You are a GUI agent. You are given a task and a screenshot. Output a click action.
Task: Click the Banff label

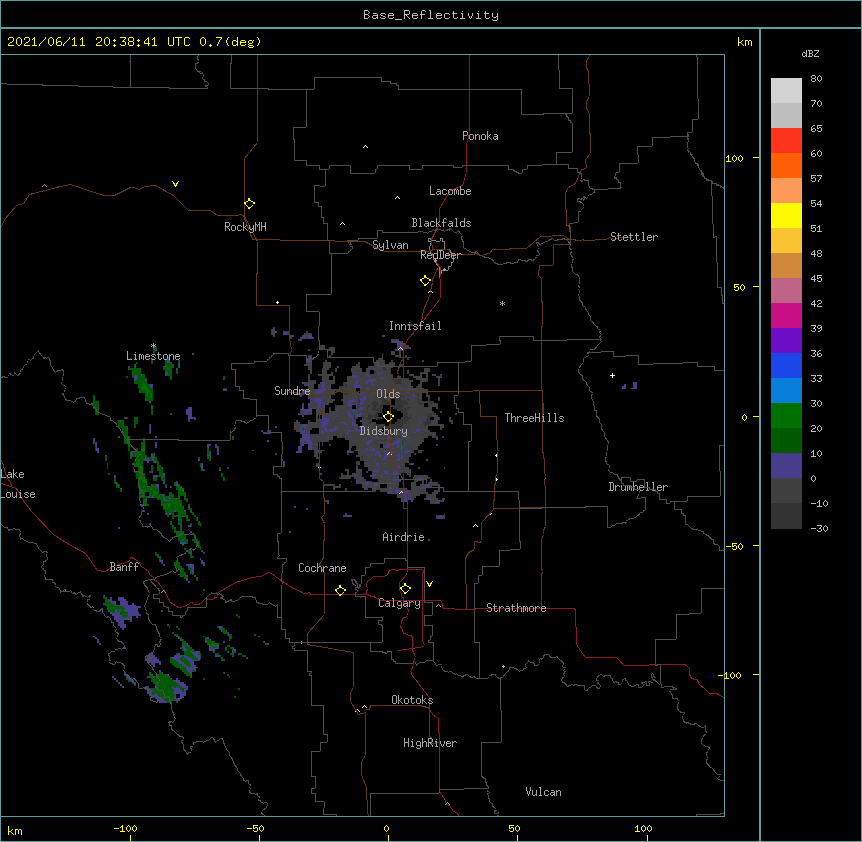point(124,567)
